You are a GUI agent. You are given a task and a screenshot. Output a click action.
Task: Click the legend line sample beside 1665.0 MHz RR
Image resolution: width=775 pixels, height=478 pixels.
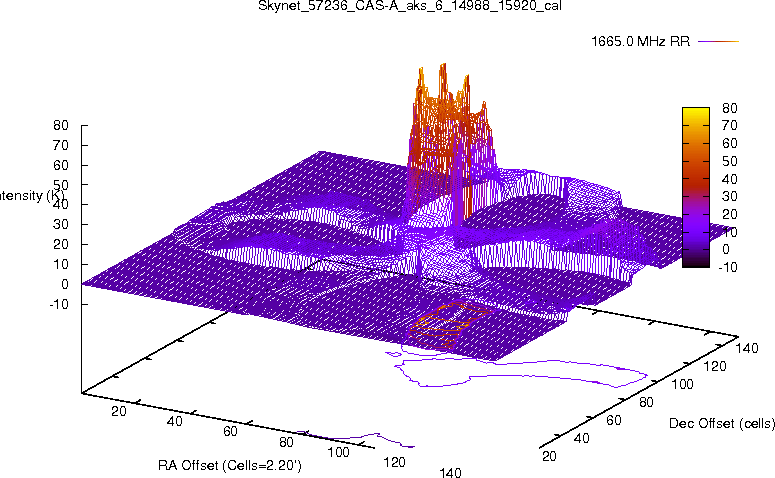pyautogui.click(x=718, y=42)
